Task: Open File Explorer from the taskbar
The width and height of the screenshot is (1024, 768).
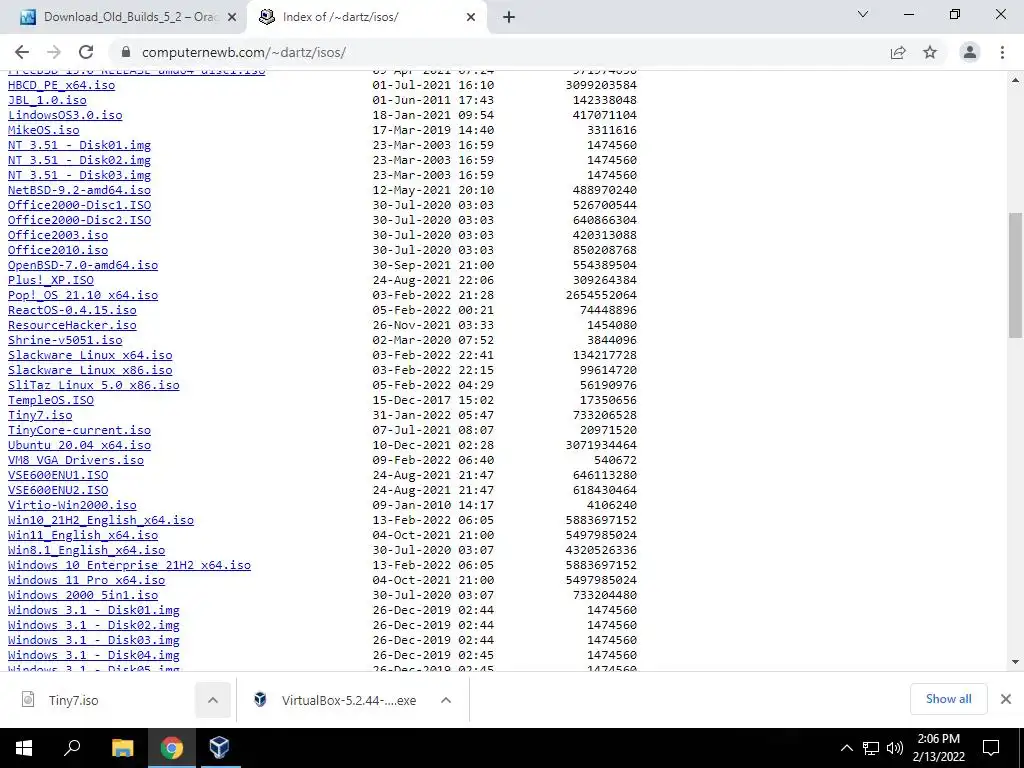Action: click(x=122, y=748)
